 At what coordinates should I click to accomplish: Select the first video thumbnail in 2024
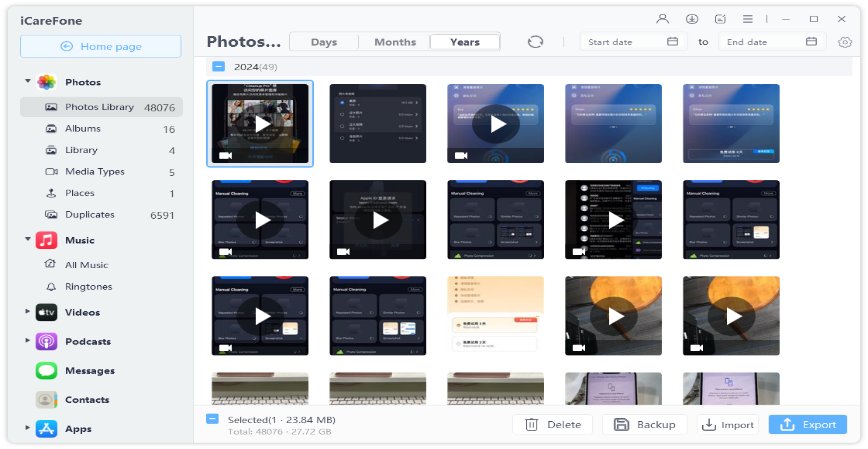260,123
